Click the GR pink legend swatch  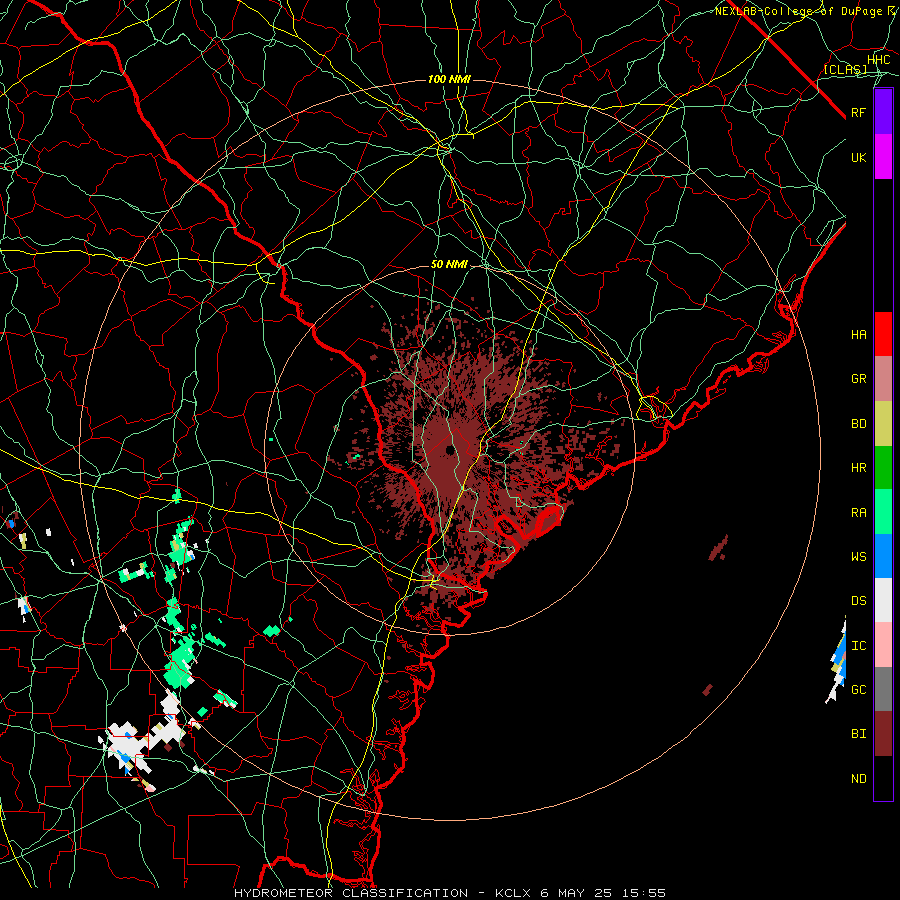point(883,379)
